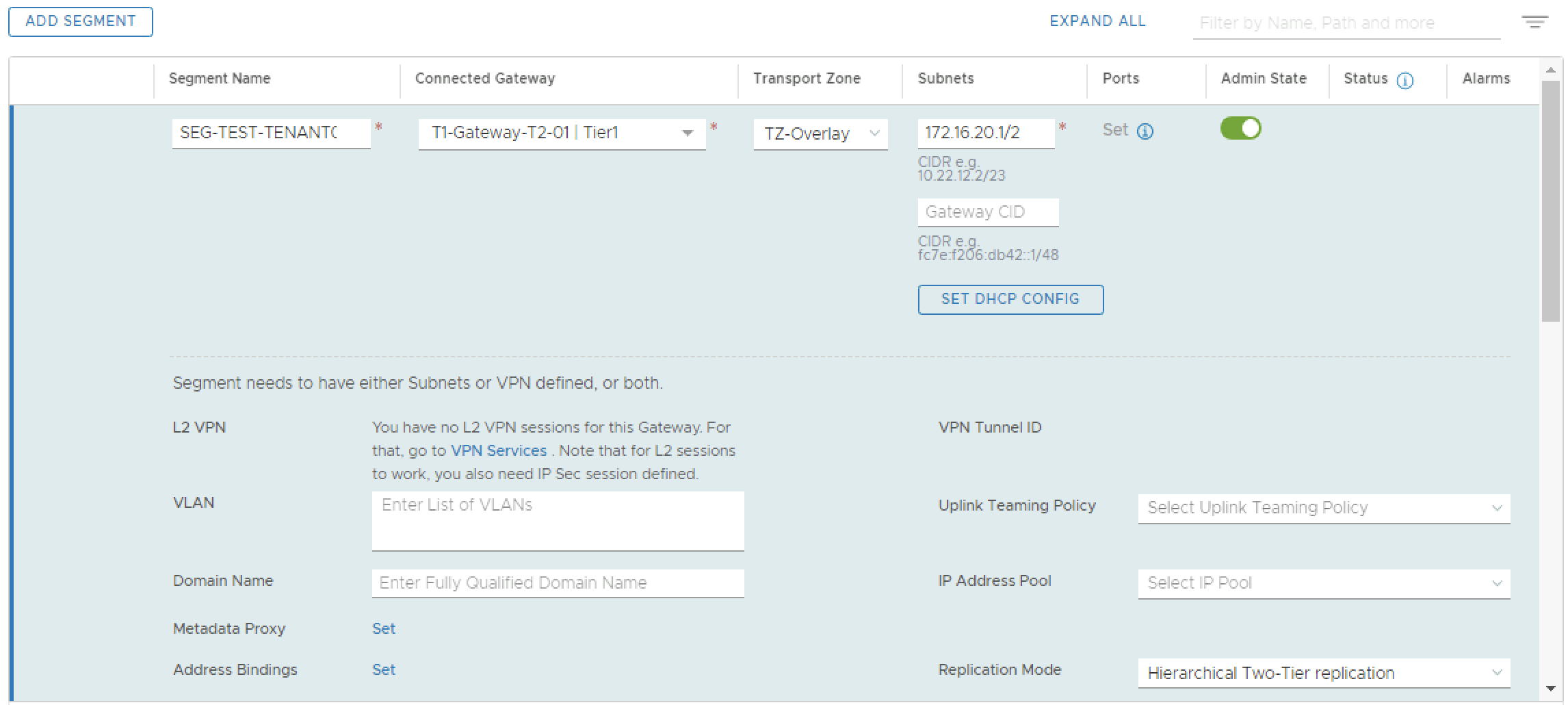Click the Add Segment button
Image resolution: width=1568 pixels, height=705 pixels.
81,21
